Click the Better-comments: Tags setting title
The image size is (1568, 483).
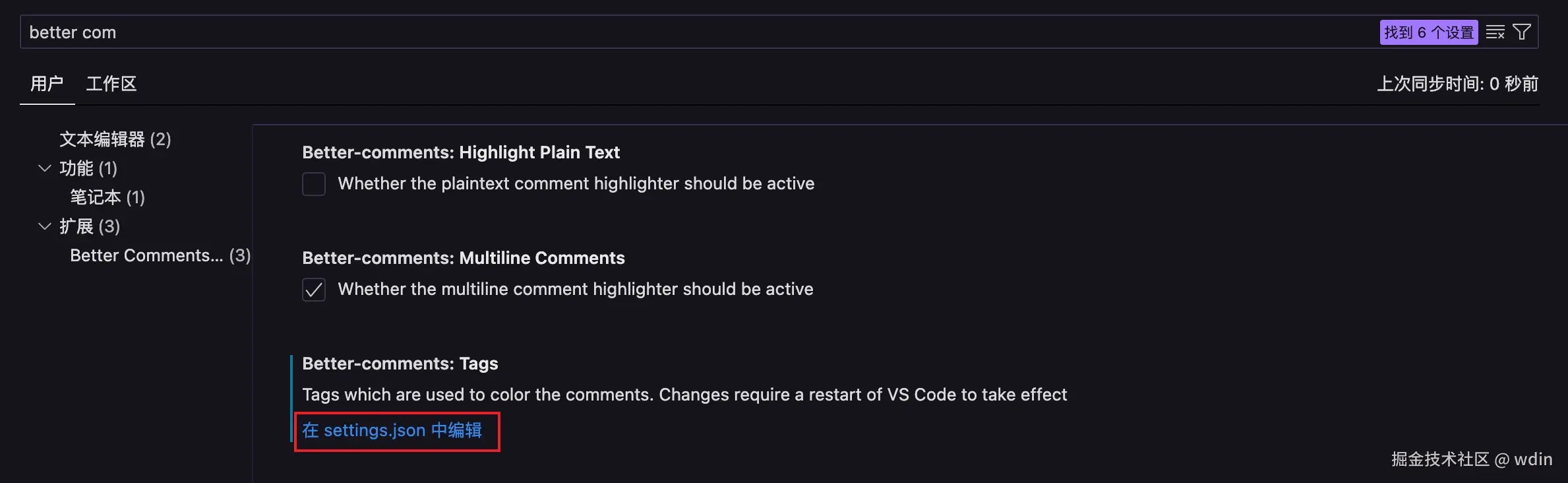click(x=400, y=364)
